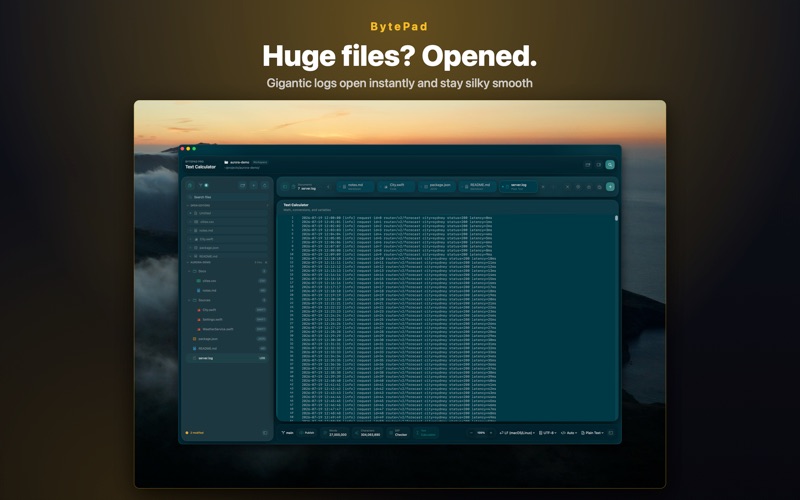Click the Words 27,000,000 counter
The width and height of the screenshot is (800, 500).
point(336,433)
